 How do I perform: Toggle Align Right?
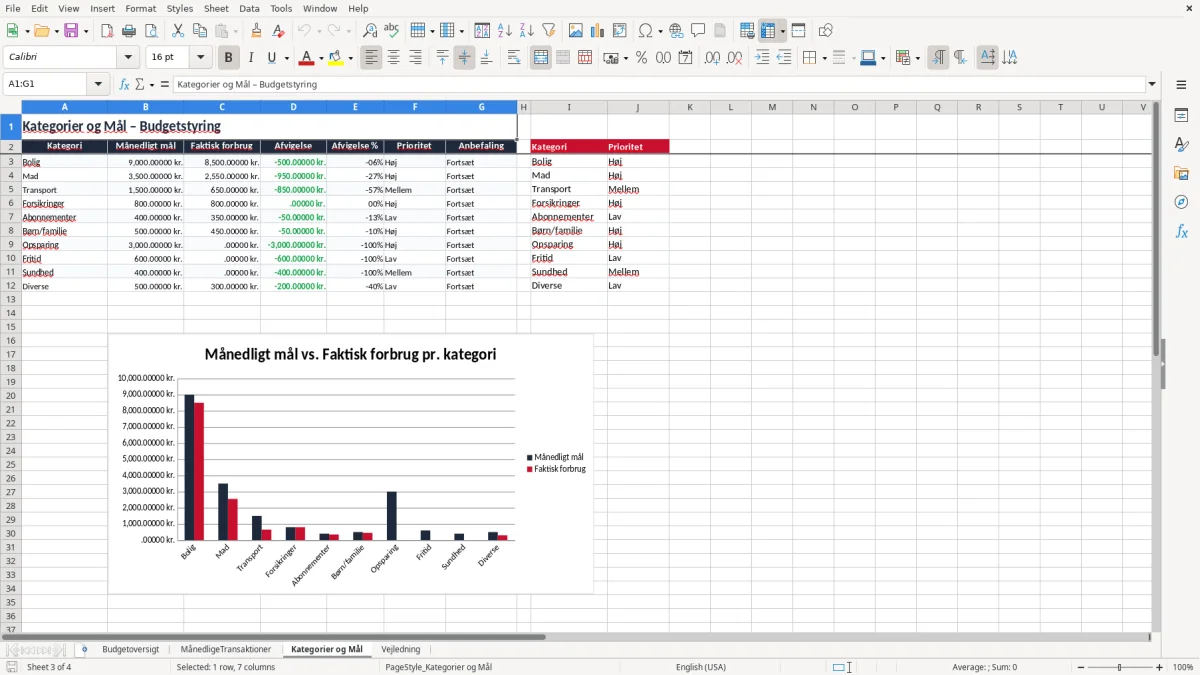tap(416, 58)
